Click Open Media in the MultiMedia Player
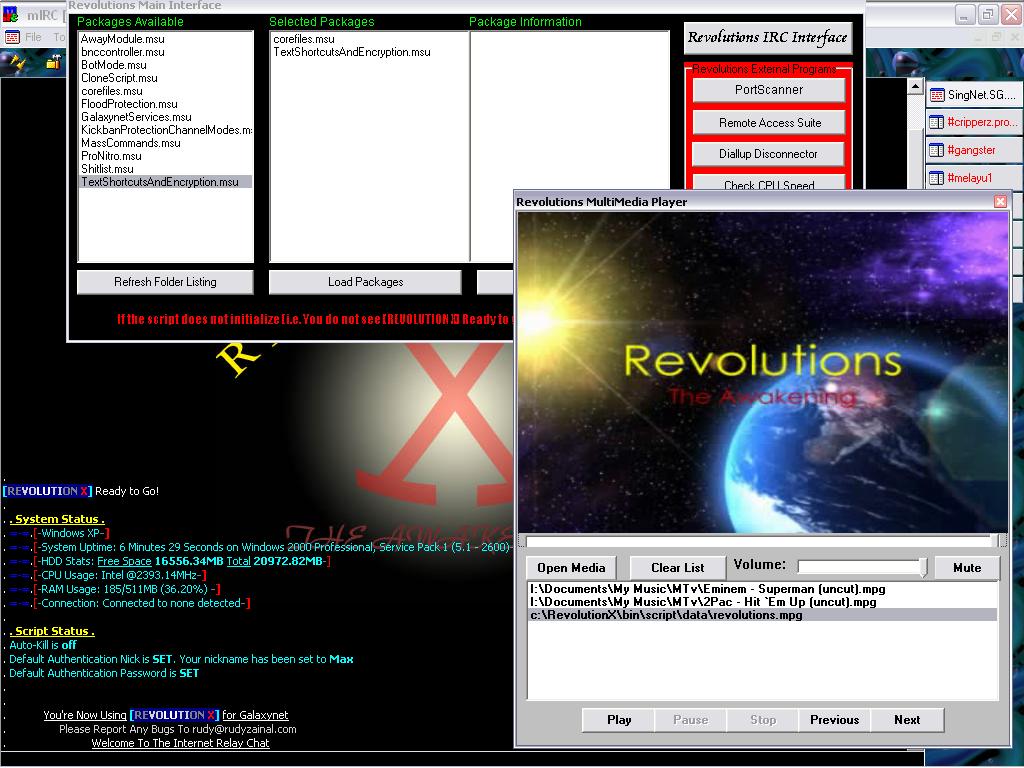This screenshot has width=1024, height=768. [571, 568]
